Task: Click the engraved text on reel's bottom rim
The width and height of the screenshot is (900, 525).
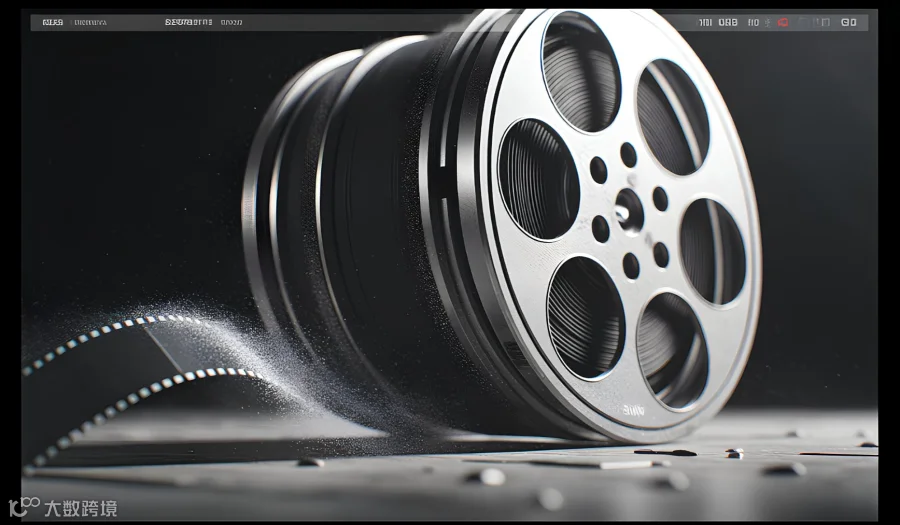Action: click(x=634, y=410)
